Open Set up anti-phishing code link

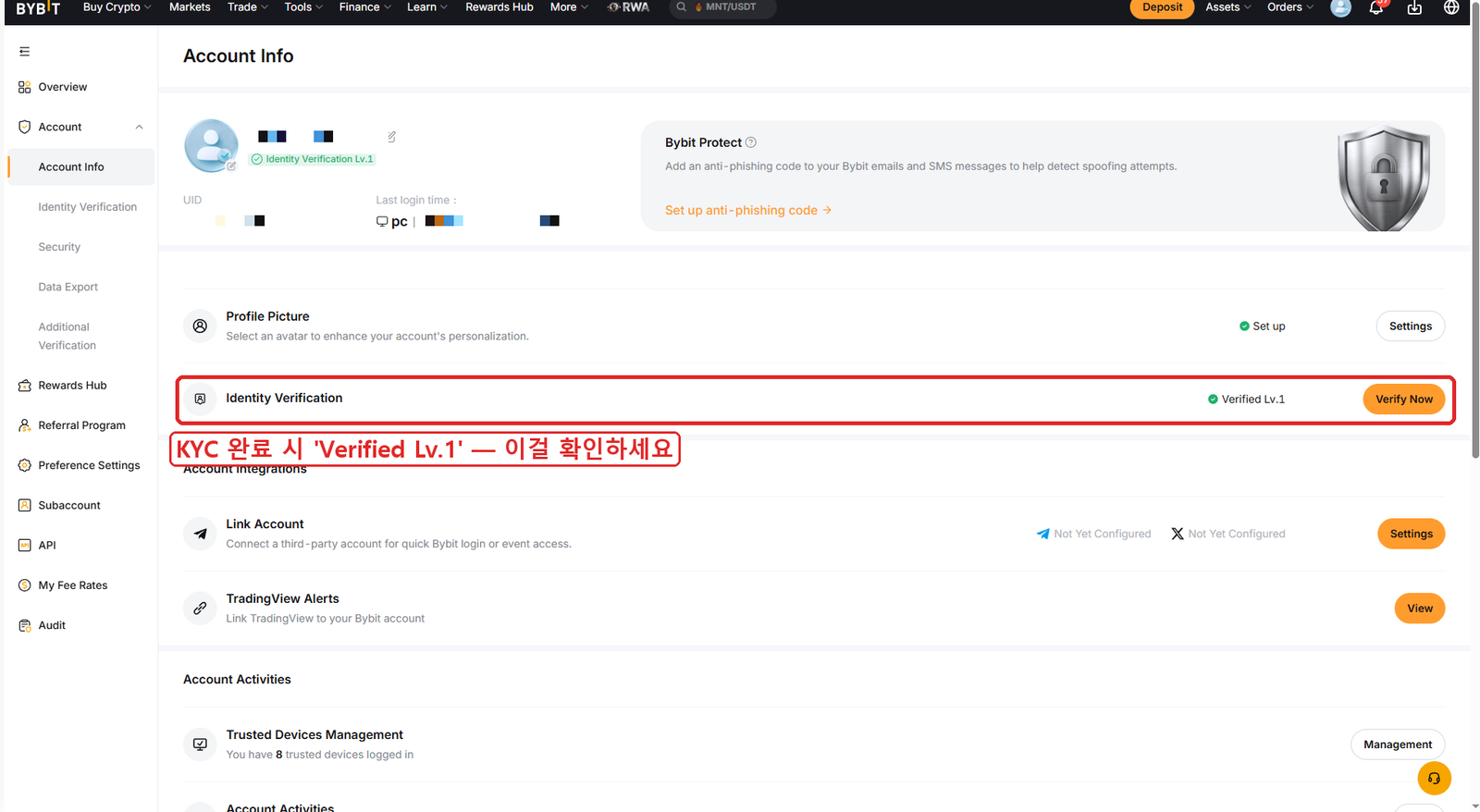coord(748,210)
